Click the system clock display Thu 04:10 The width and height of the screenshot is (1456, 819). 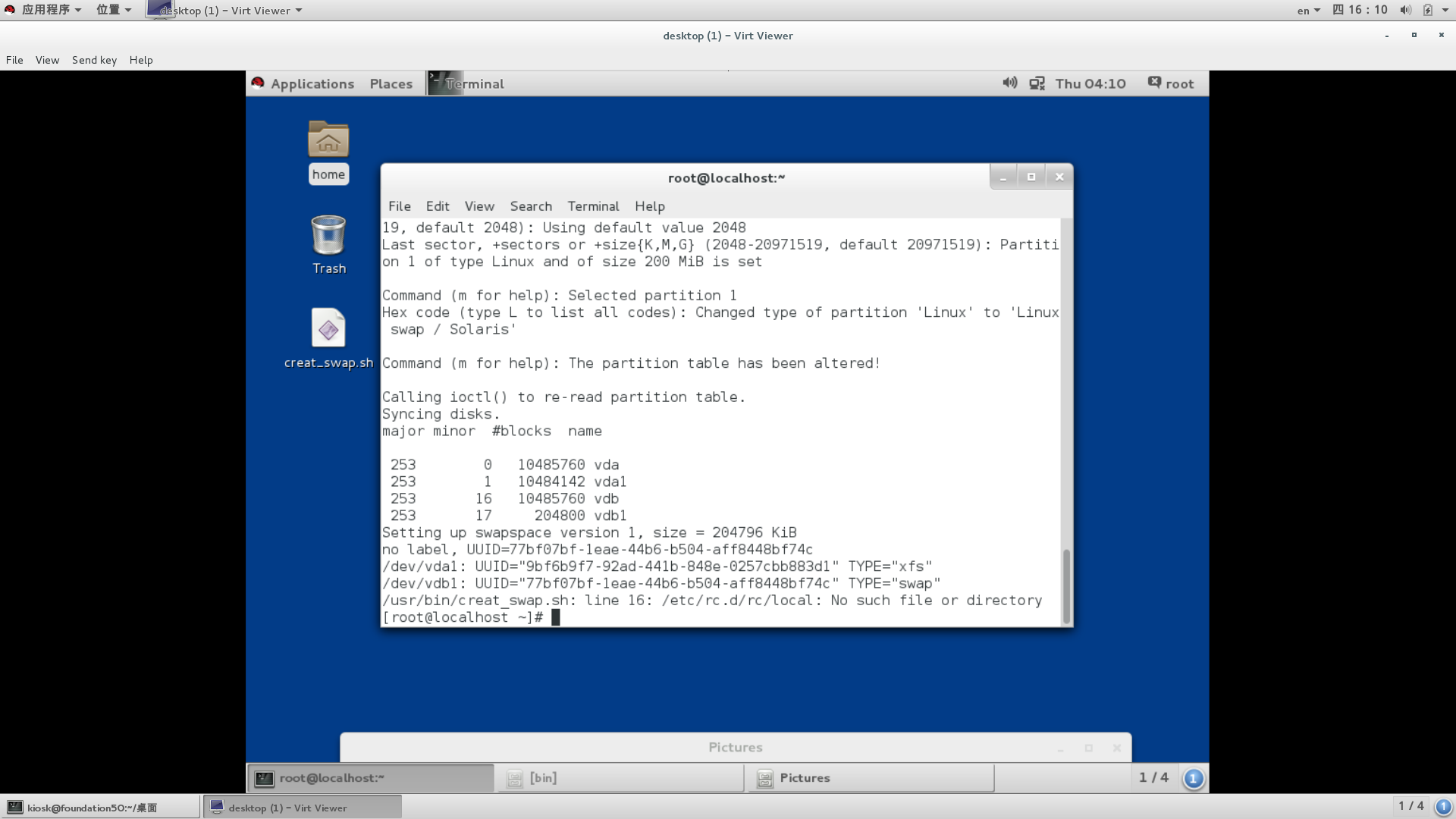point(1090,83)
